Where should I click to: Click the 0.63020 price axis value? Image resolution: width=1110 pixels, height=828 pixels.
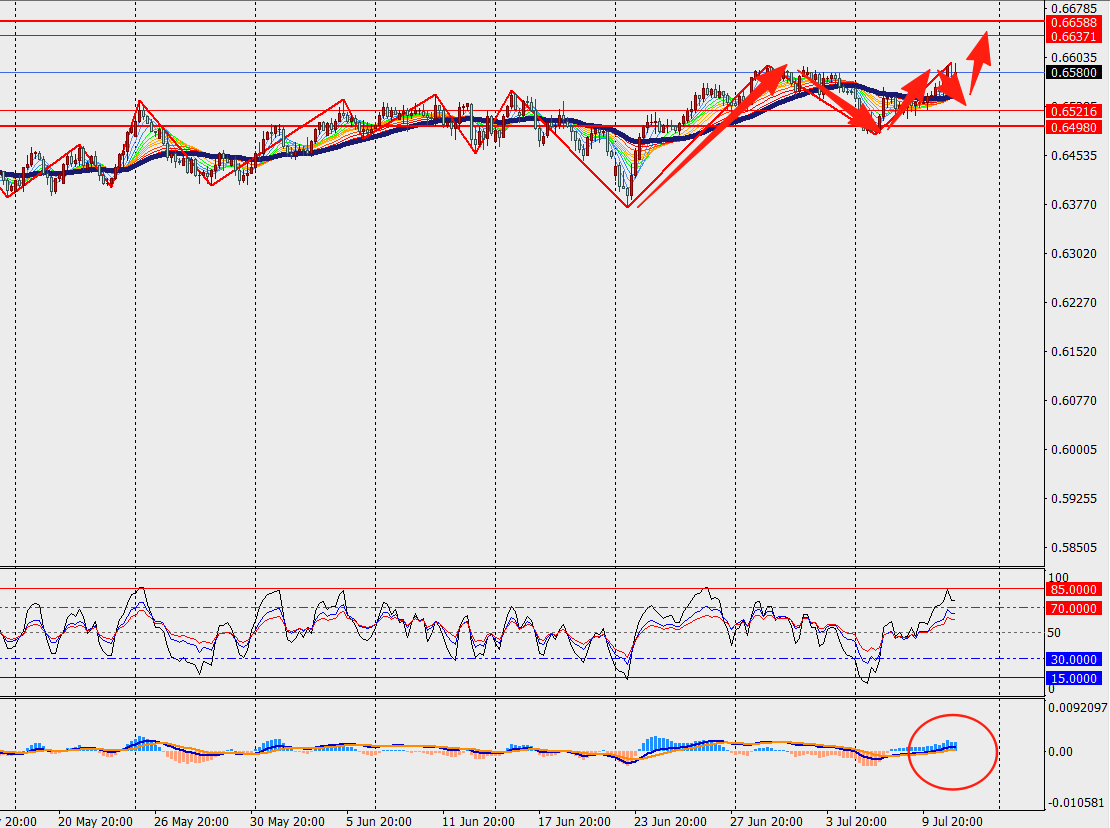point(1074,253)
